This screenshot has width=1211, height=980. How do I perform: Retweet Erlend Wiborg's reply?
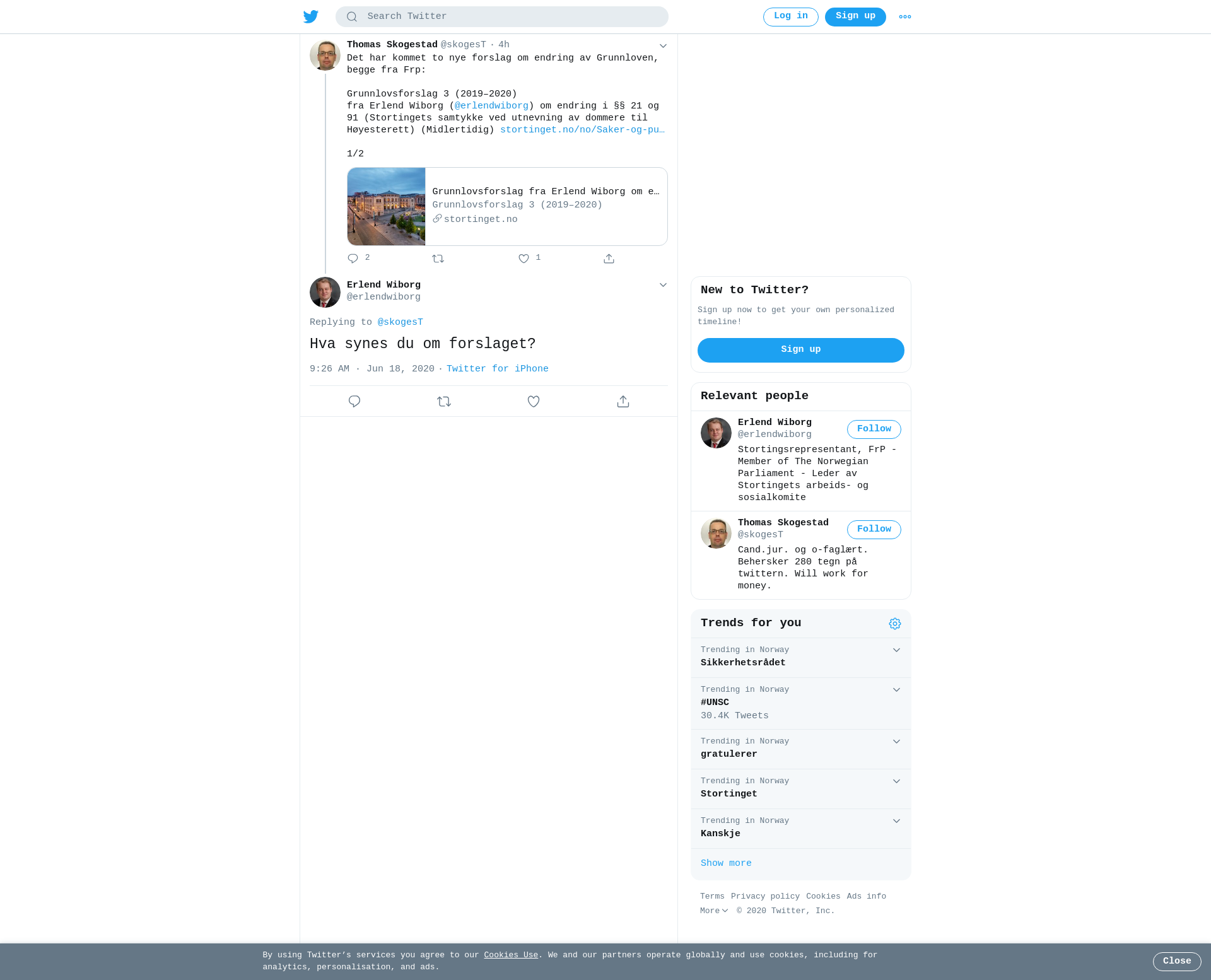(x=444, y=402)
